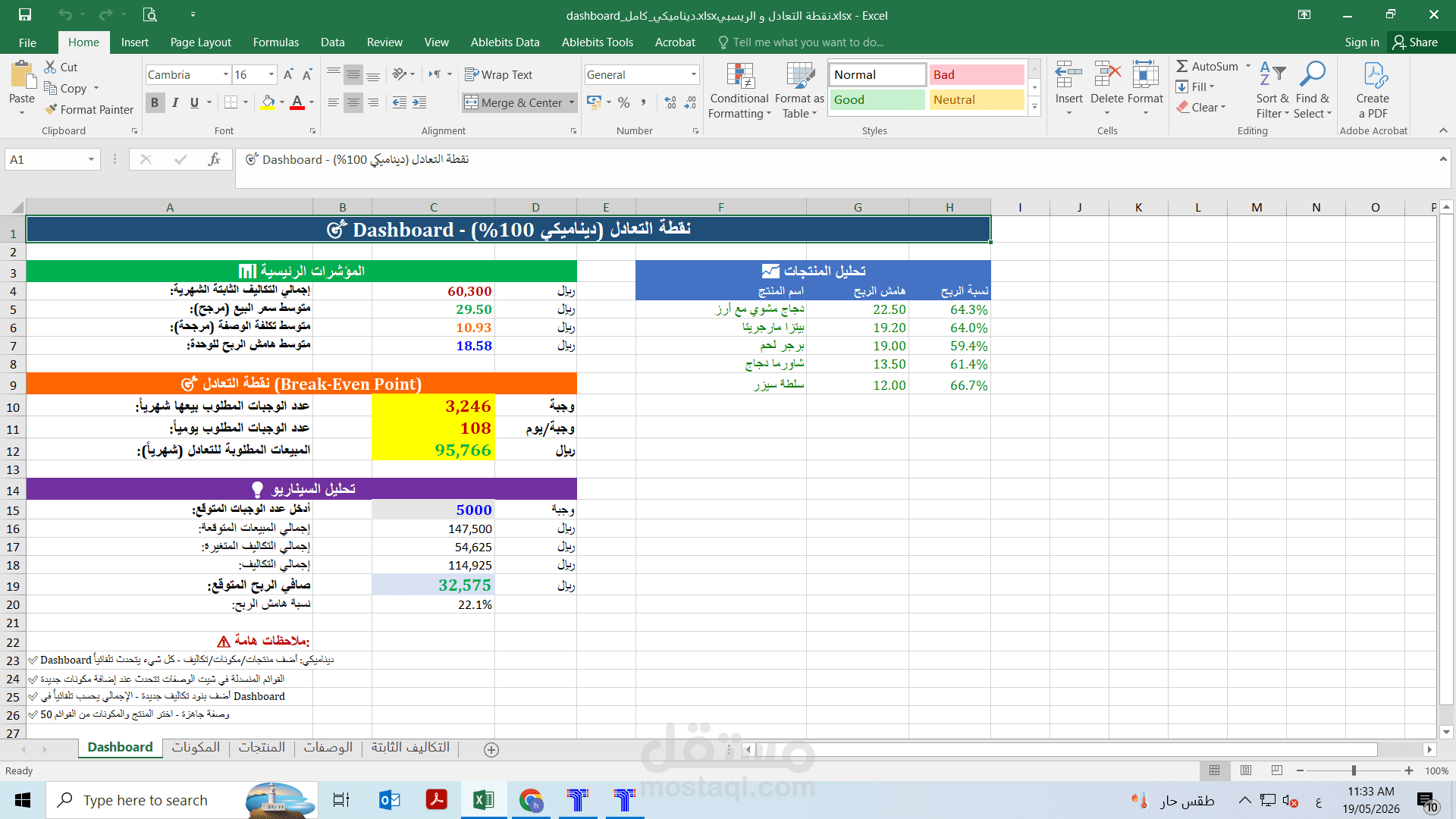Toggle Bold formatting
This screenshot has width=1456, height=819.
point(155,102)
